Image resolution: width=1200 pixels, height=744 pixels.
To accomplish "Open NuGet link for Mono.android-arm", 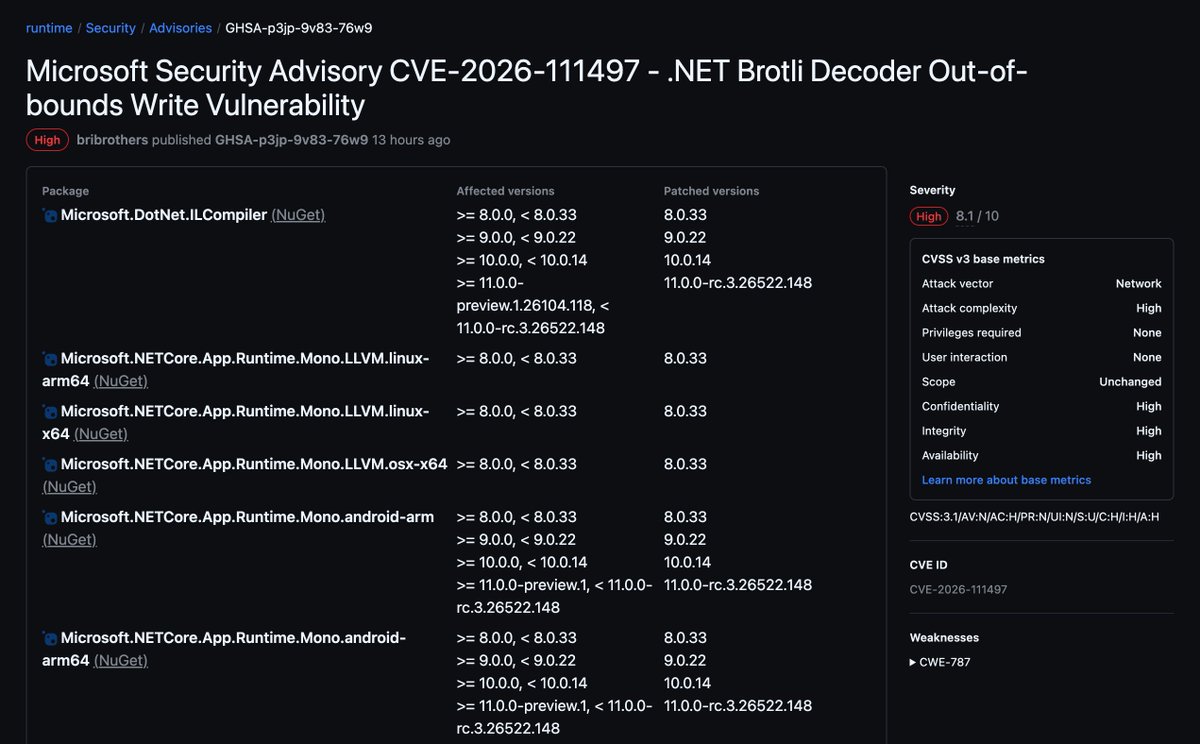I will [x=69, y=540].
